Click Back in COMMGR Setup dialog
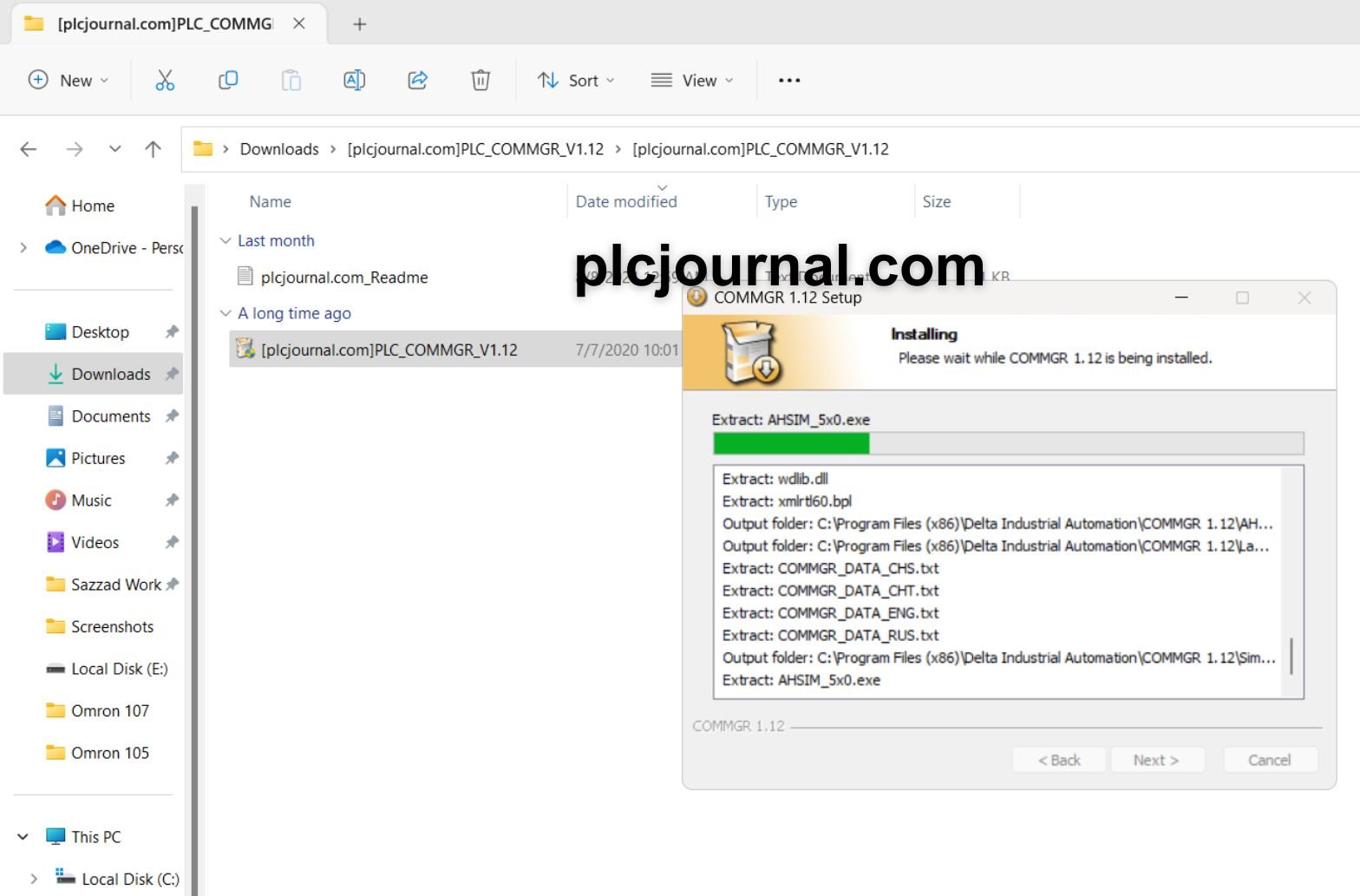Screen dimensions: 1360x896 tap(1060, 760)
